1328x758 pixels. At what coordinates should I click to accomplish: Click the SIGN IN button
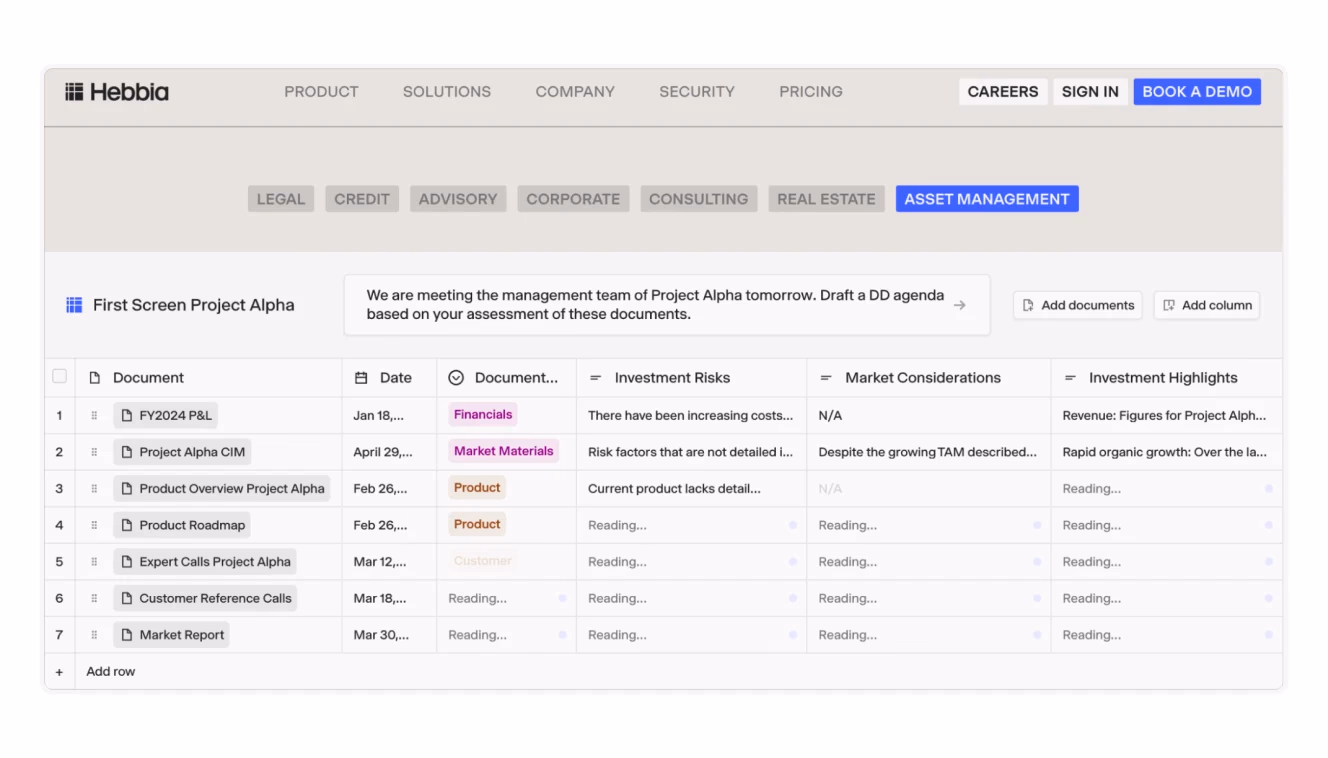click(1090, 92)
